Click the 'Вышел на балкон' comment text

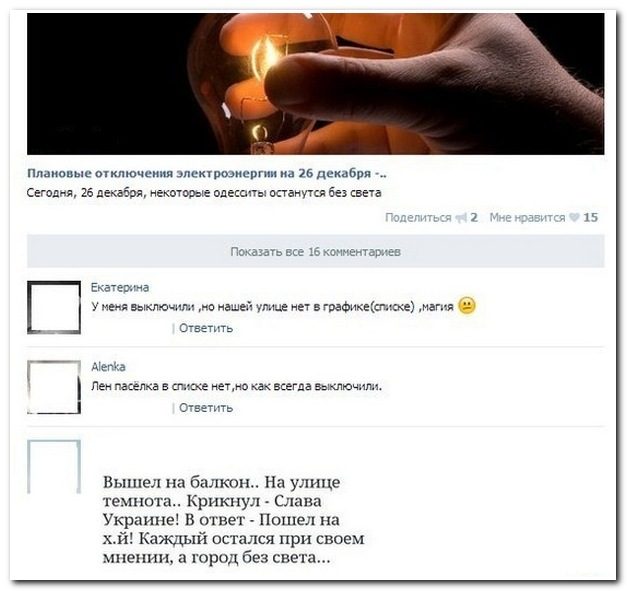click(x=234, y=519)
